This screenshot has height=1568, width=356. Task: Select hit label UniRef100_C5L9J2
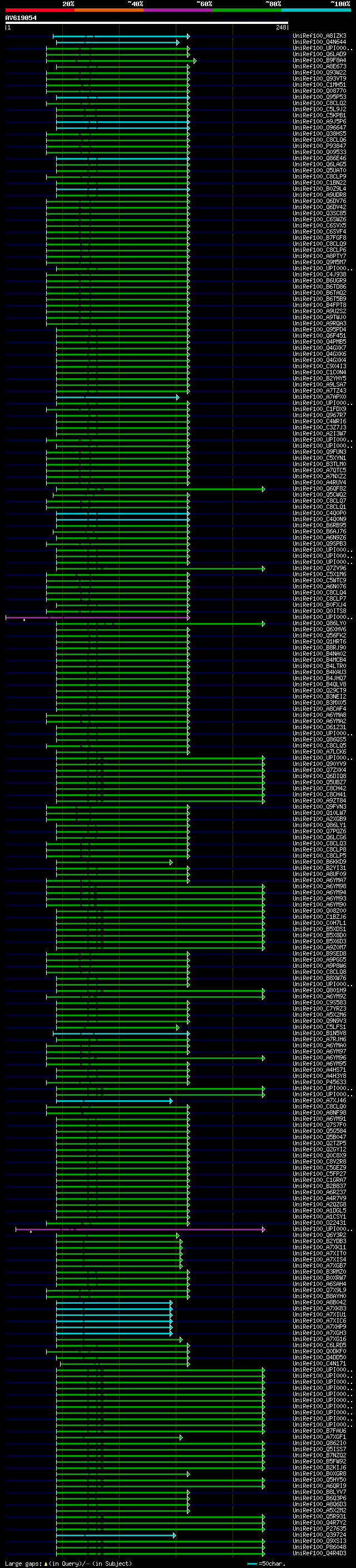tap(319, 109)
